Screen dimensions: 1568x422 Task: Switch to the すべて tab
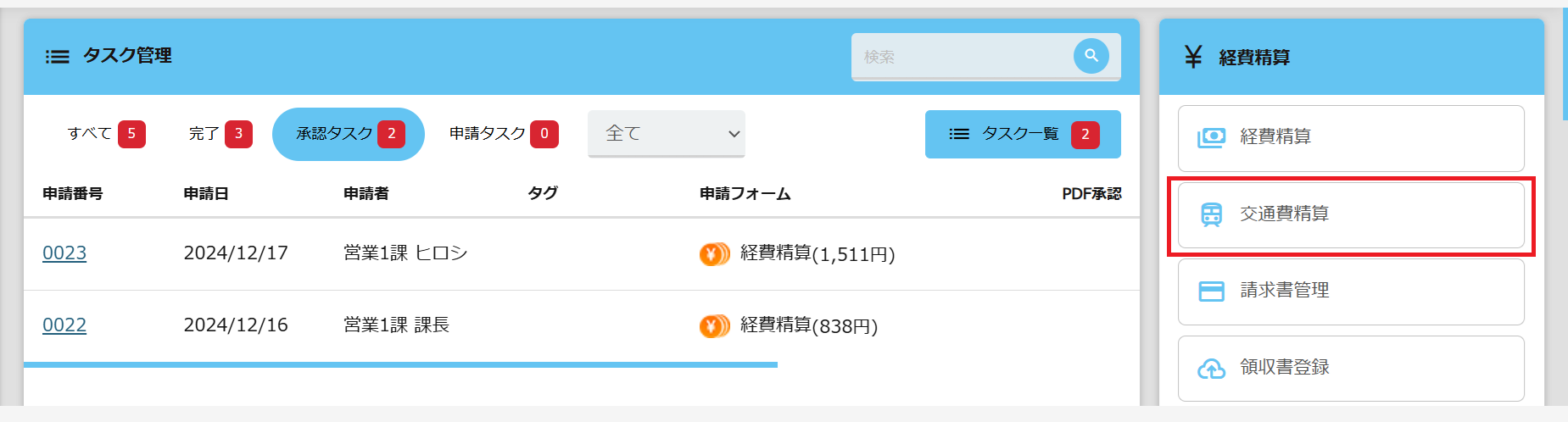106,134
